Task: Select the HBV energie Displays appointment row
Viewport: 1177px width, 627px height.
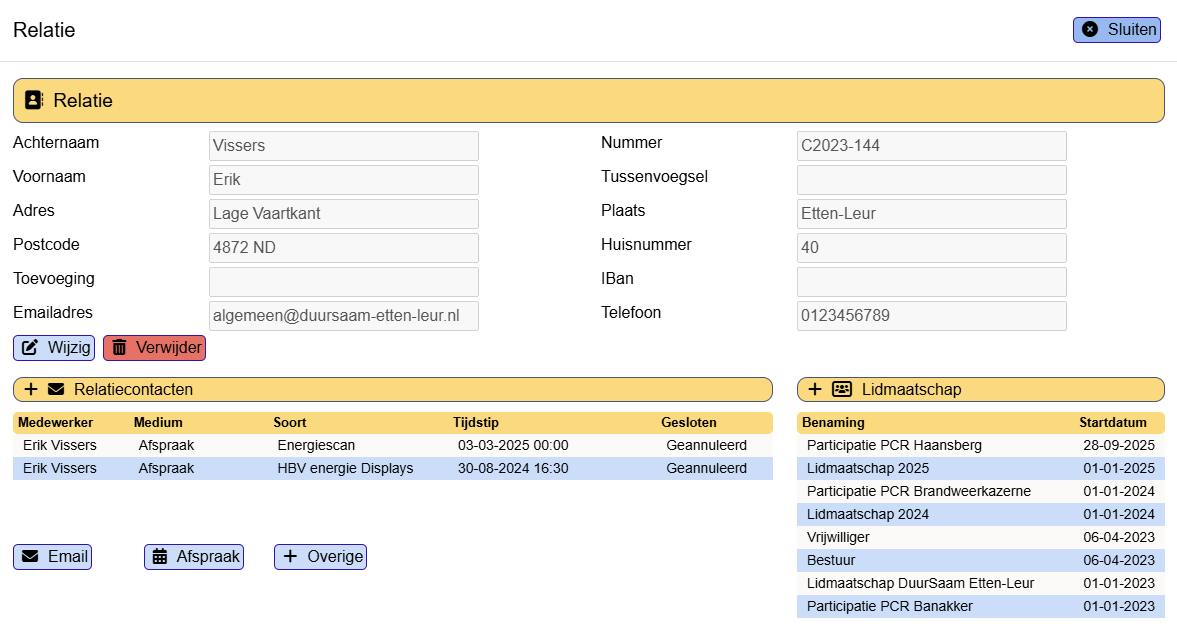Action: click(392, 468)
